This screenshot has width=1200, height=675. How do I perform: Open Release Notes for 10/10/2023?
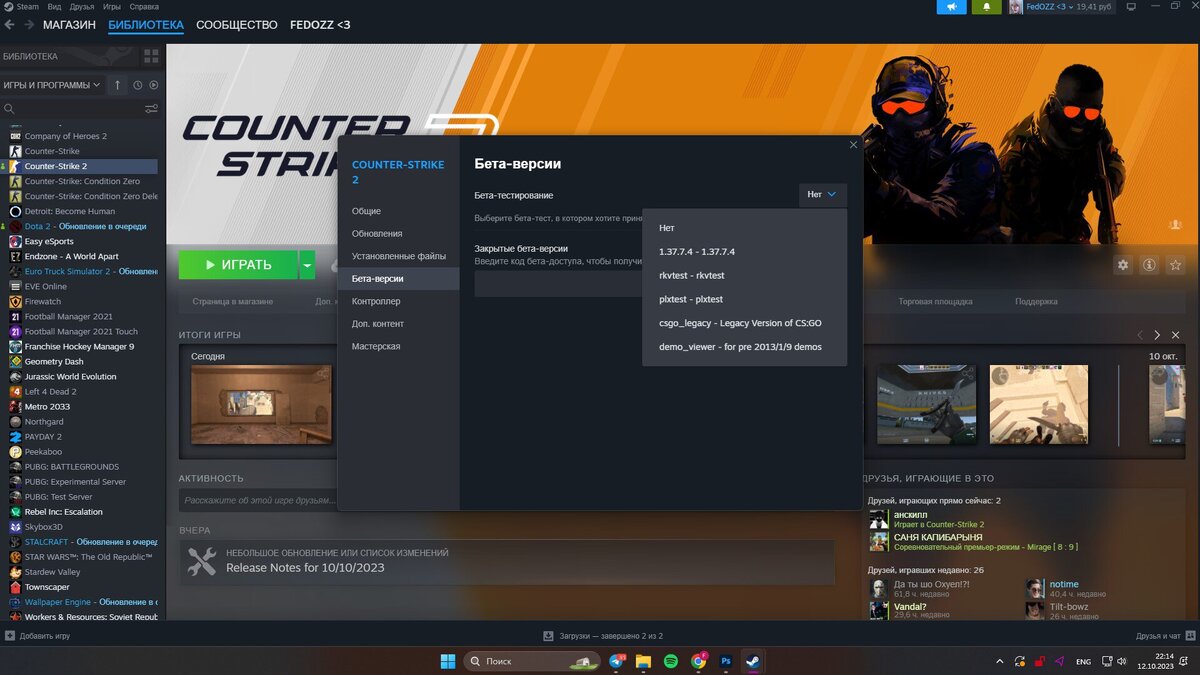point(305,568)
